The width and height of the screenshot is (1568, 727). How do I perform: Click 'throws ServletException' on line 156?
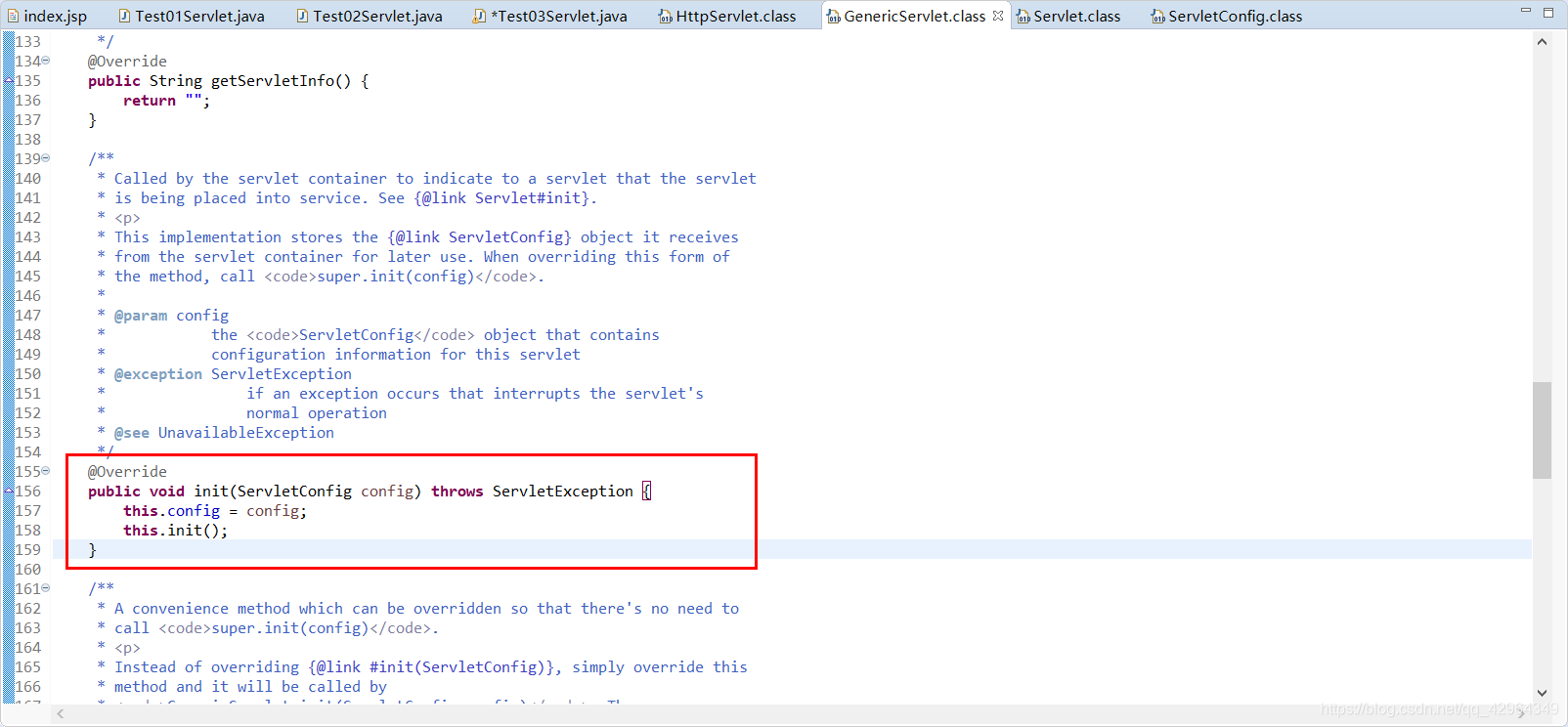pyautogui.click(x=533, y=492)
